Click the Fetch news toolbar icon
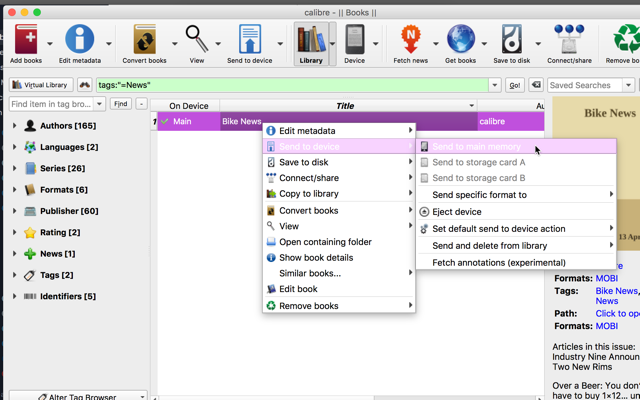Screen dimensions: 640x400 [x=411, y=40]
